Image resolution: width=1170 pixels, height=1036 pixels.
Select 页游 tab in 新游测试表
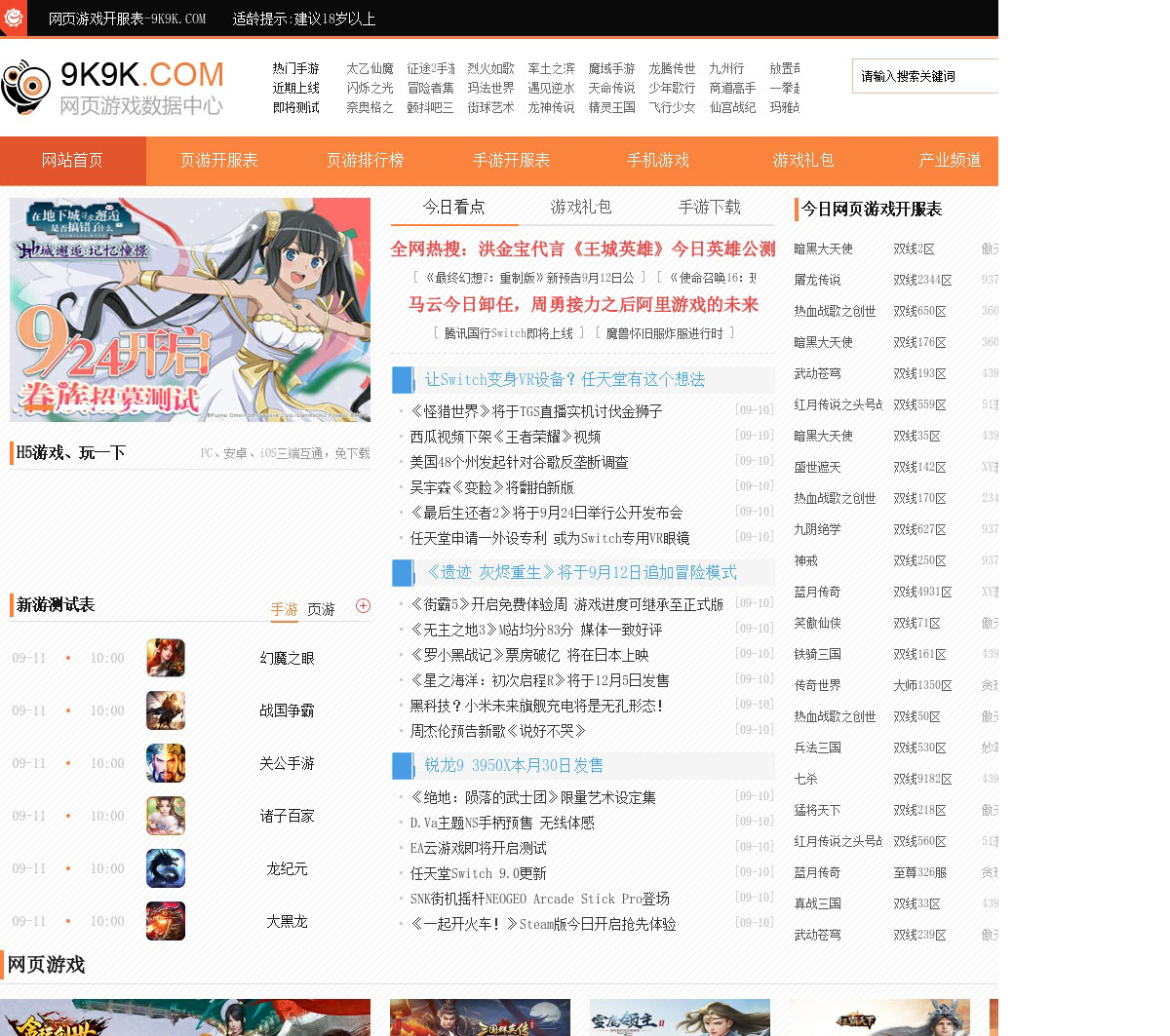tap(321, 609)
